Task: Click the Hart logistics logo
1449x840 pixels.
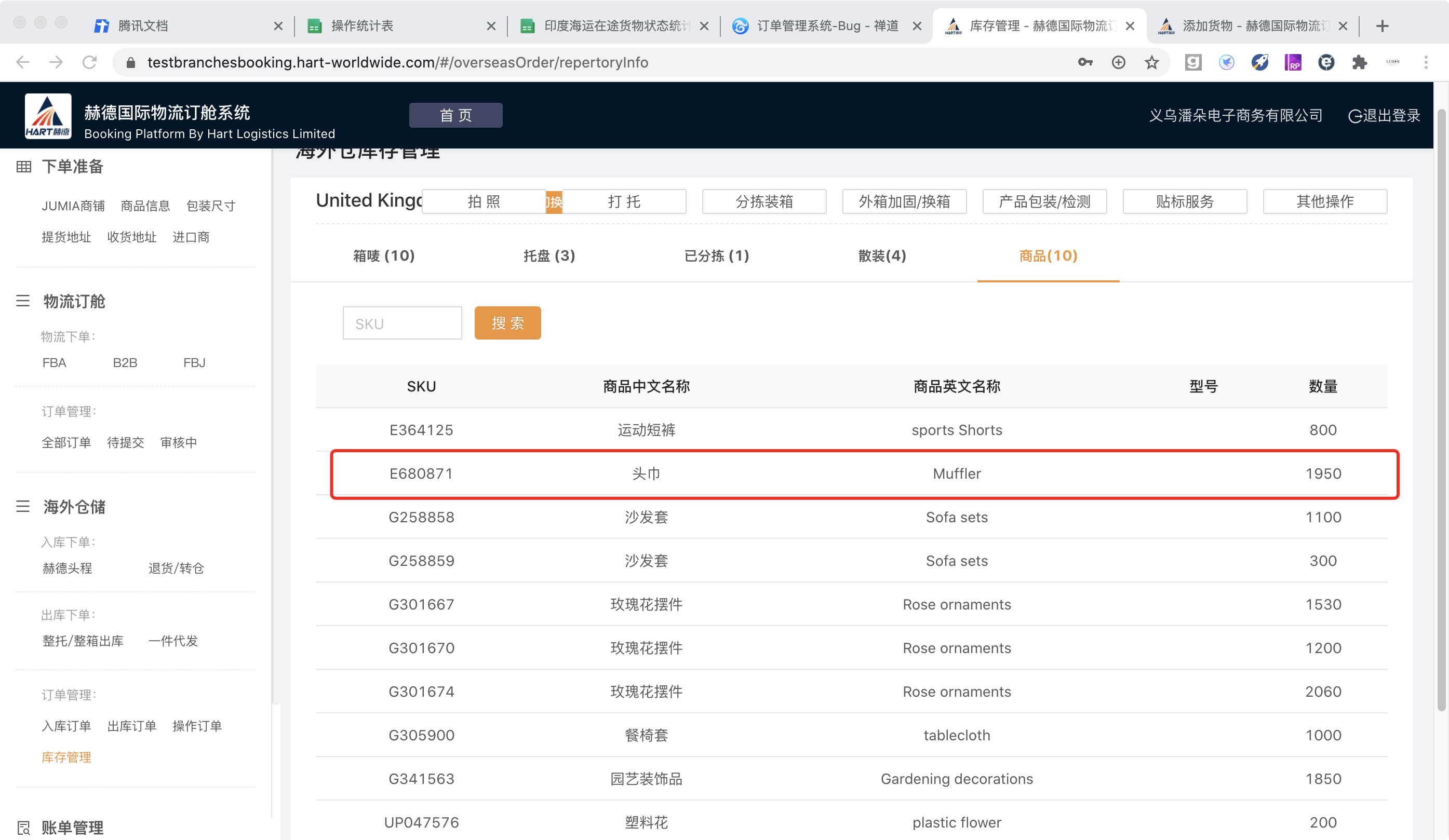Action: [48, 116]
